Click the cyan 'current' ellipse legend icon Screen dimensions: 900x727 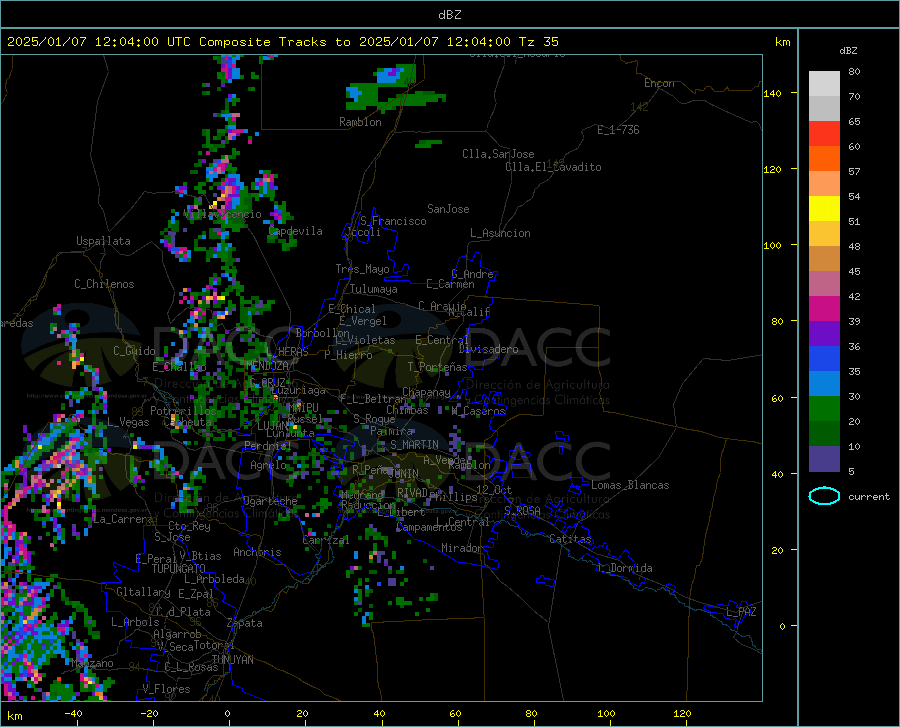pos(824,496)
